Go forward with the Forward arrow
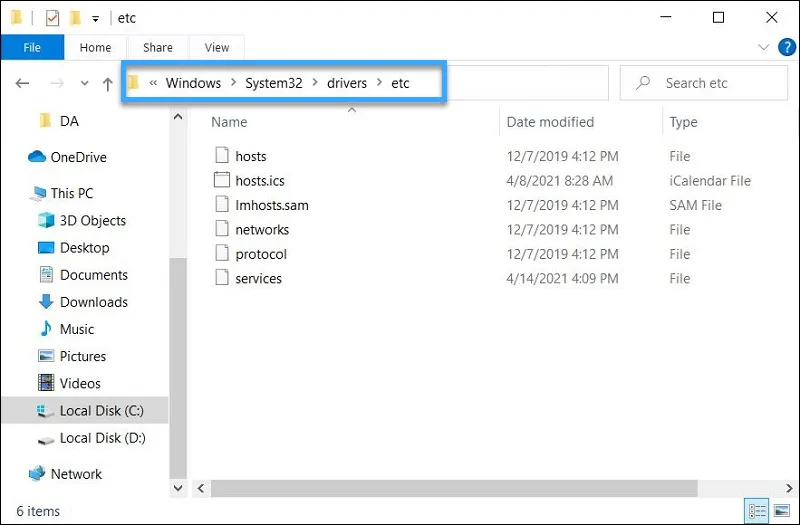 57,83
